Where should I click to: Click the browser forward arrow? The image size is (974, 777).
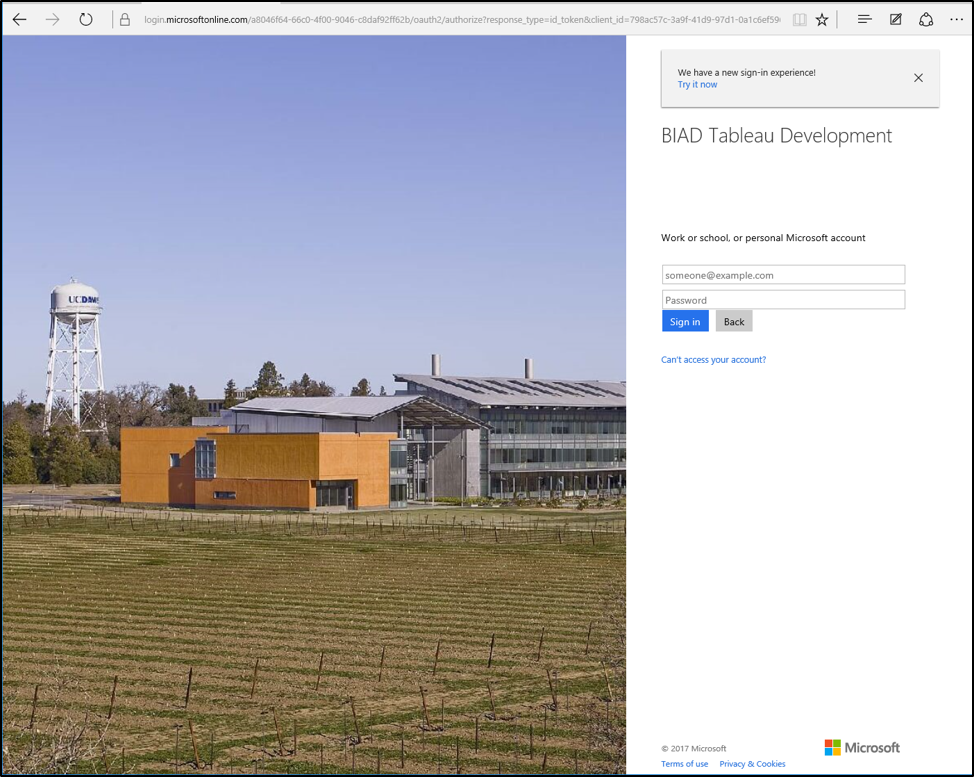click(x=53, y=19)
